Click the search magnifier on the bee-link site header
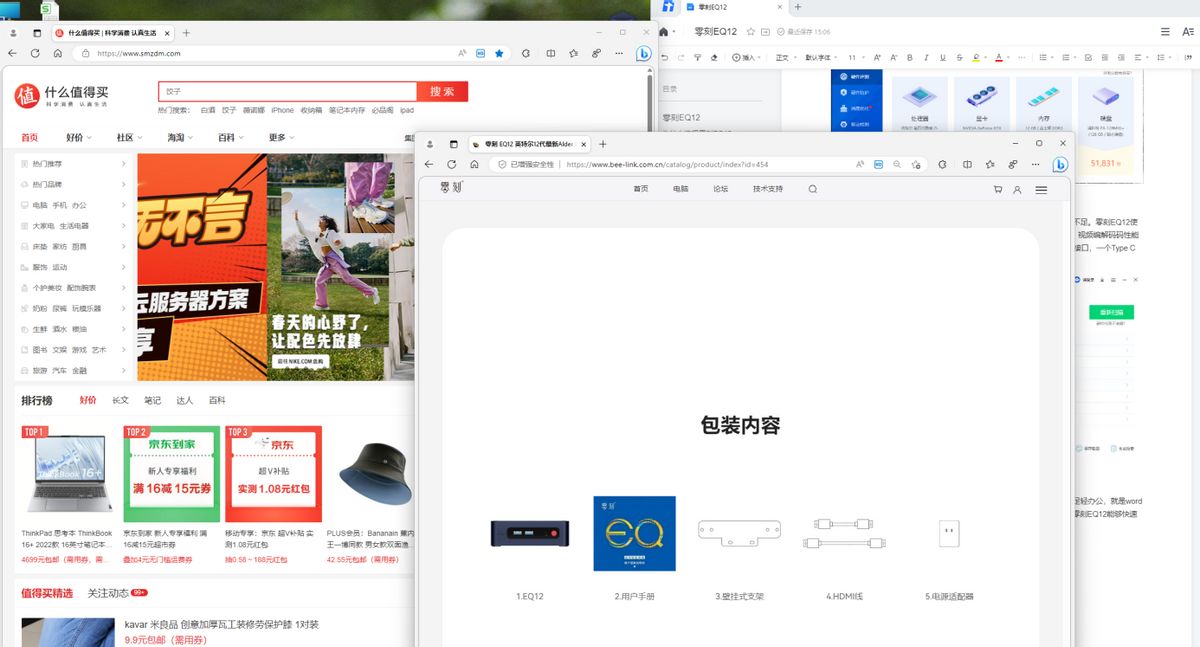 (812, 189)
